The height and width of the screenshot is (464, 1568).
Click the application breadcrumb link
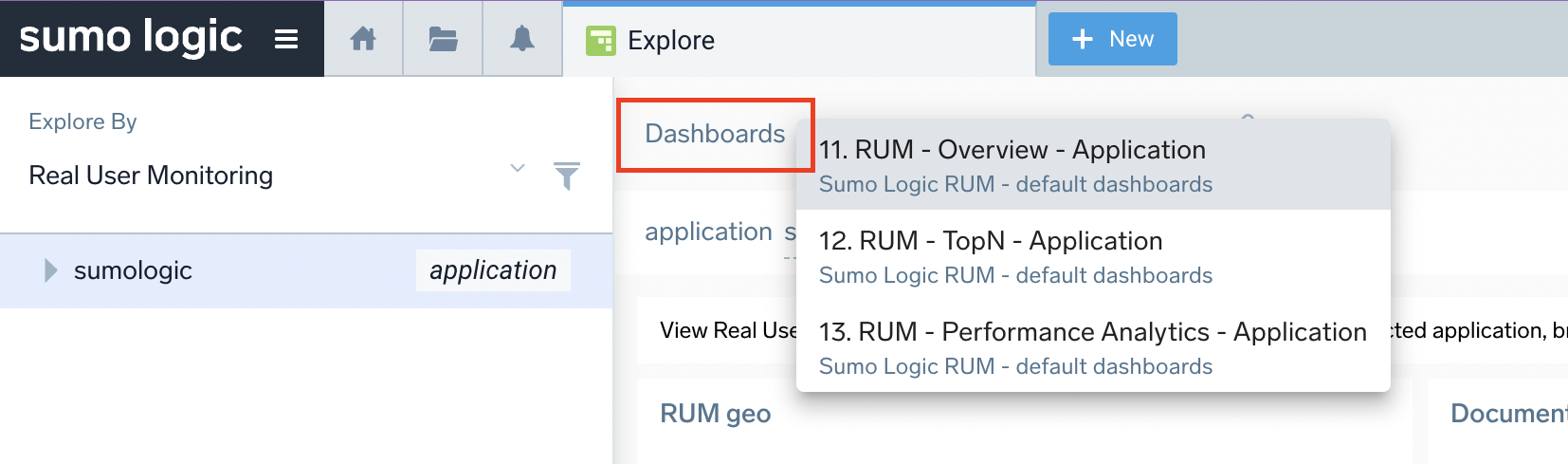point(708,232)
